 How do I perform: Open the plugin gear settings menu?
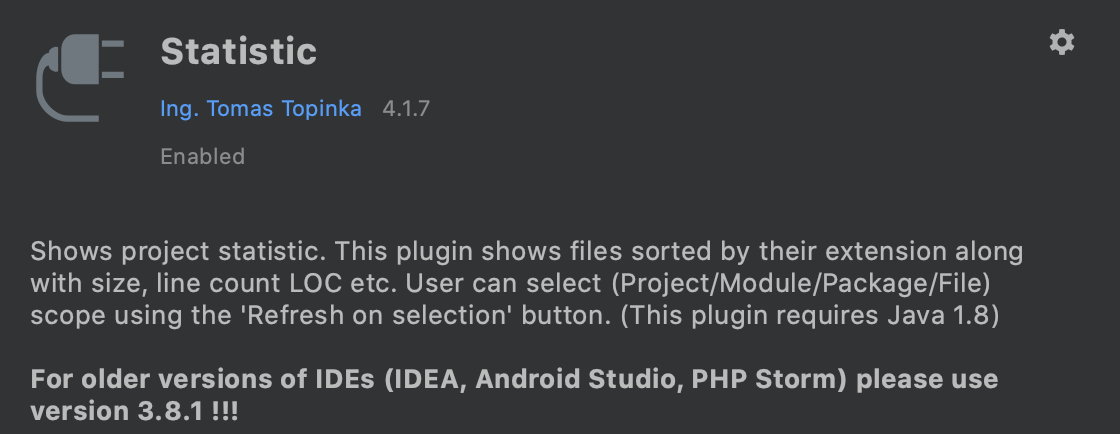click(1061, 43)
